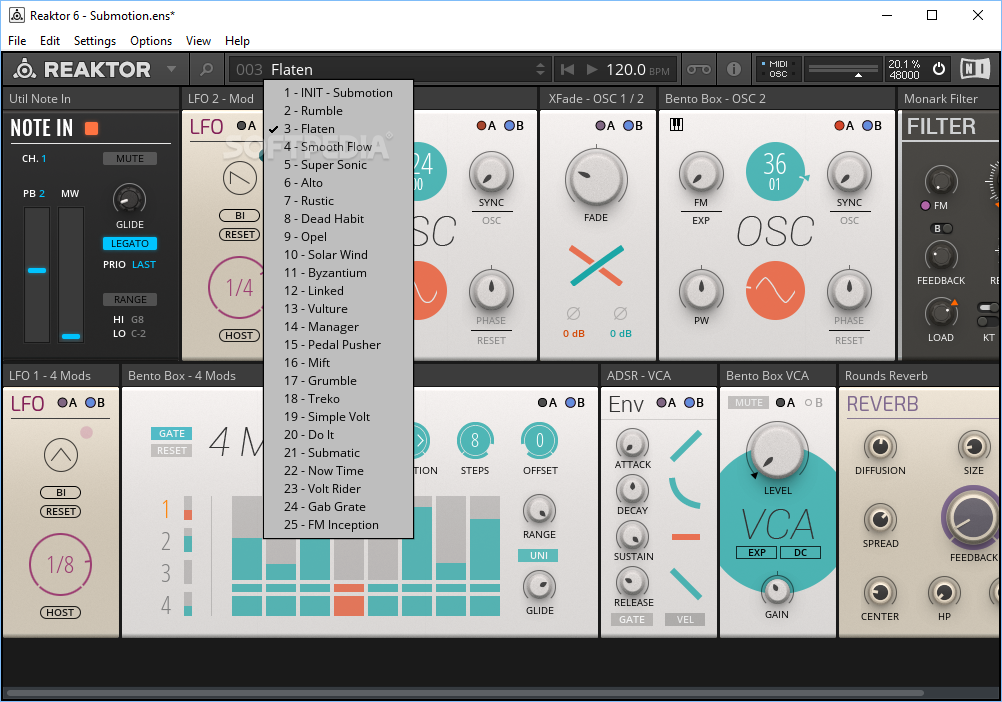Image resolution: width=1002 pixels, height=702 pixels.
Task: Click the MUTE button in Note In
Action: pyautogui.click(x=130, y=158)
